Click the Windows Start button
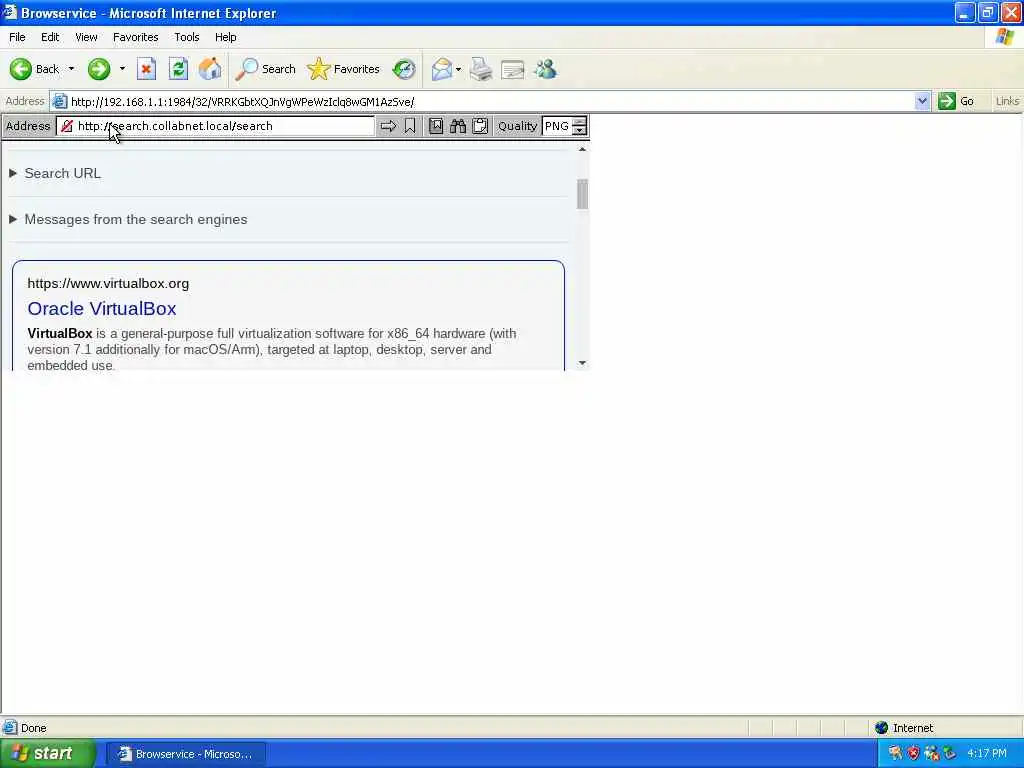Viewport: 1024px width, 768px height. tap(48, 754)
